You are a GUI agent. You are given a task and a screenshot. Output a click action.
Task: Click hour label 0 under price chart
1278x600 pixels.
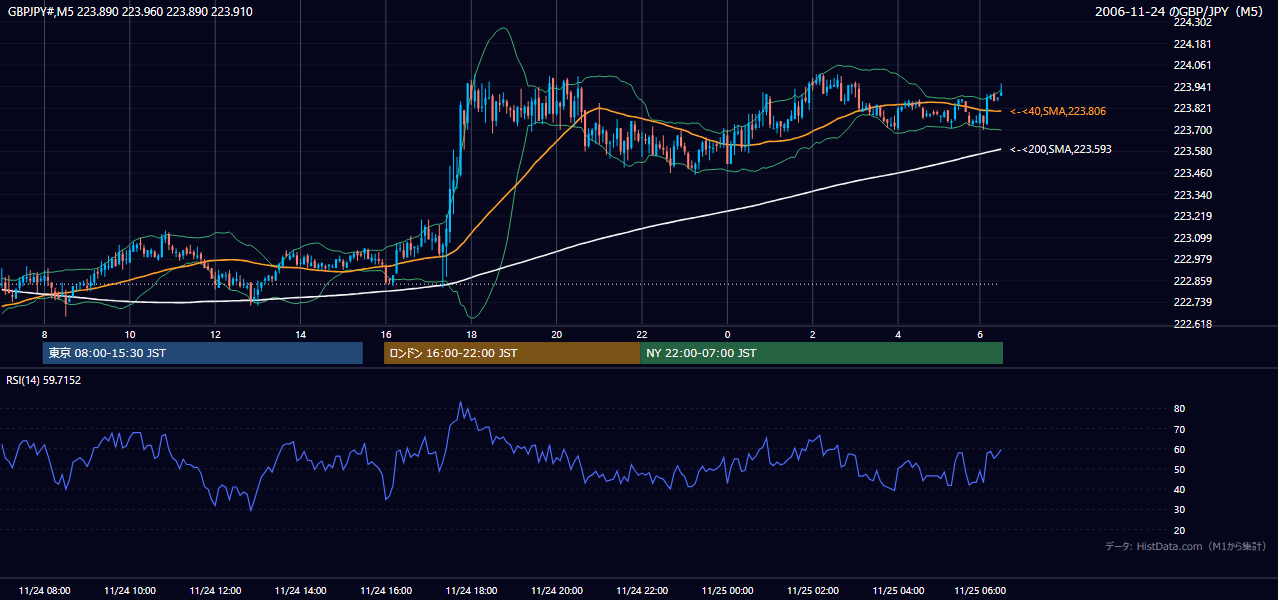[x=727, y=334]
